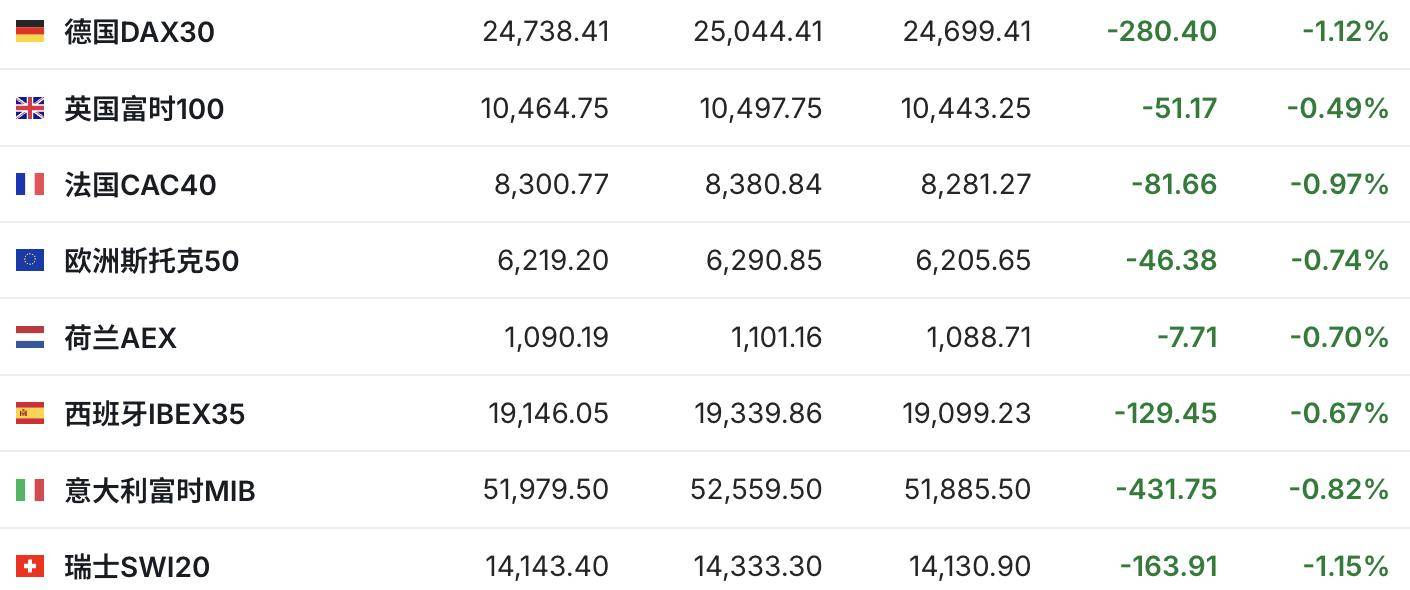The width and height of the screenshot is (1410, 590).
Task: Open the 英国富时100 index link
Action: tap(144, 108)
